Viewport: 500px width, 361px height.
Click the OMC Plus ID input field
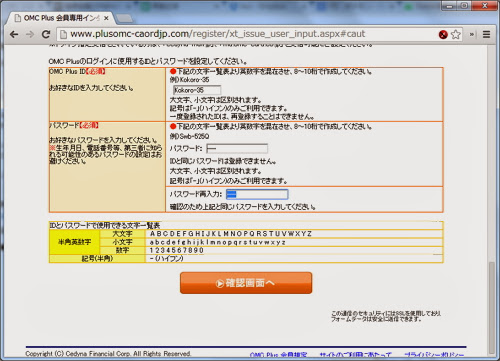[x=197, y=90]
